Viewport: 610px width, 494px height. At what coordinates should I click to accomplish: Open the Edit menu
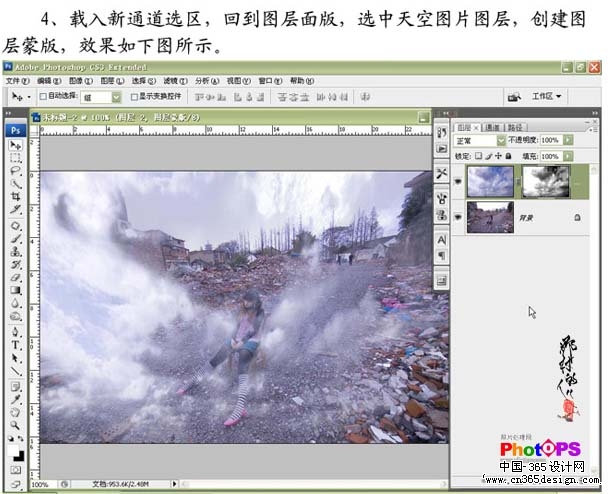pos(49,81)
